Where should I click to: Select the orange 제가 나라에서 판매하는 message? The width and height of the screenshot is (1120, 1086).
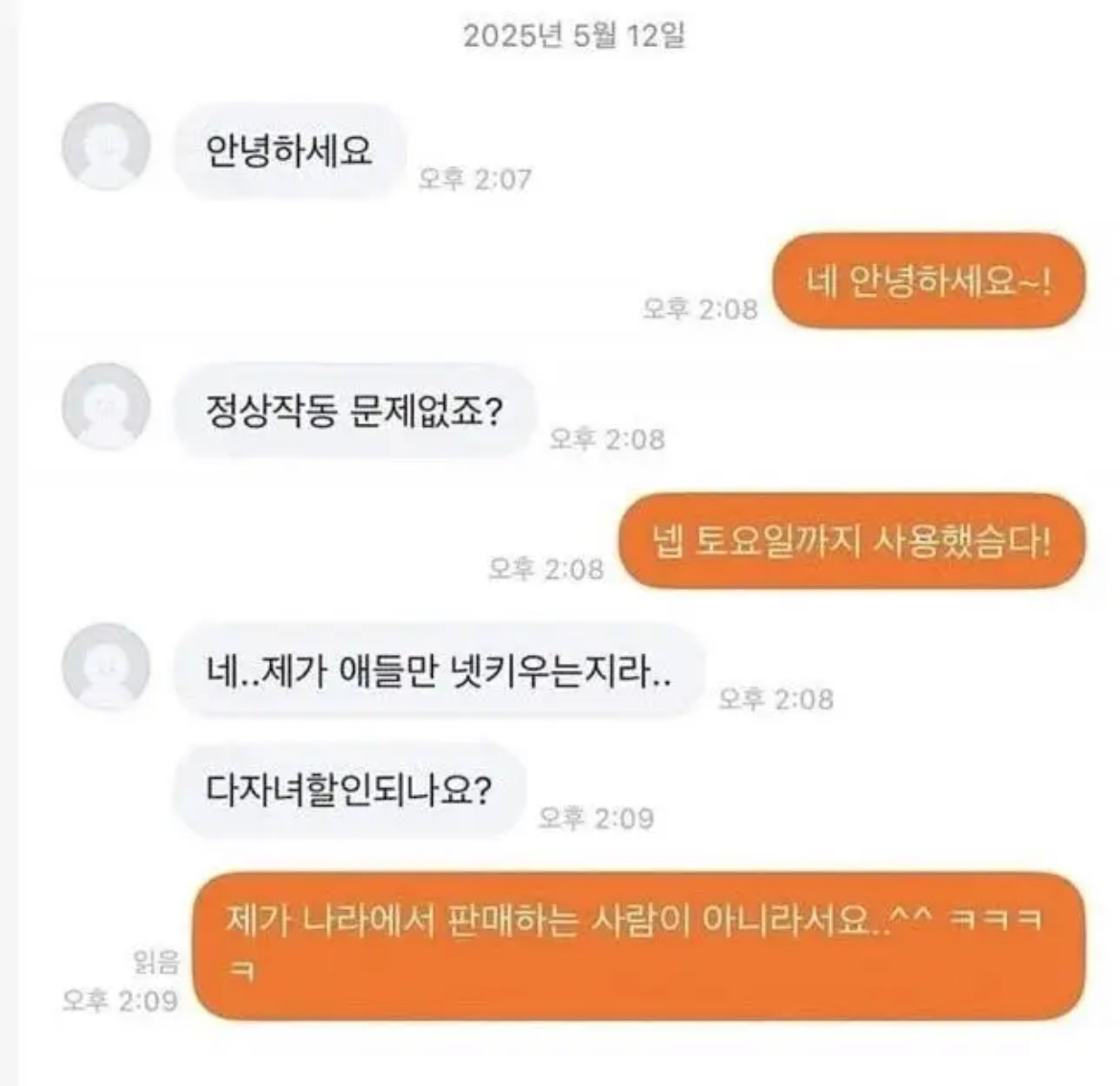click(639, 946)
